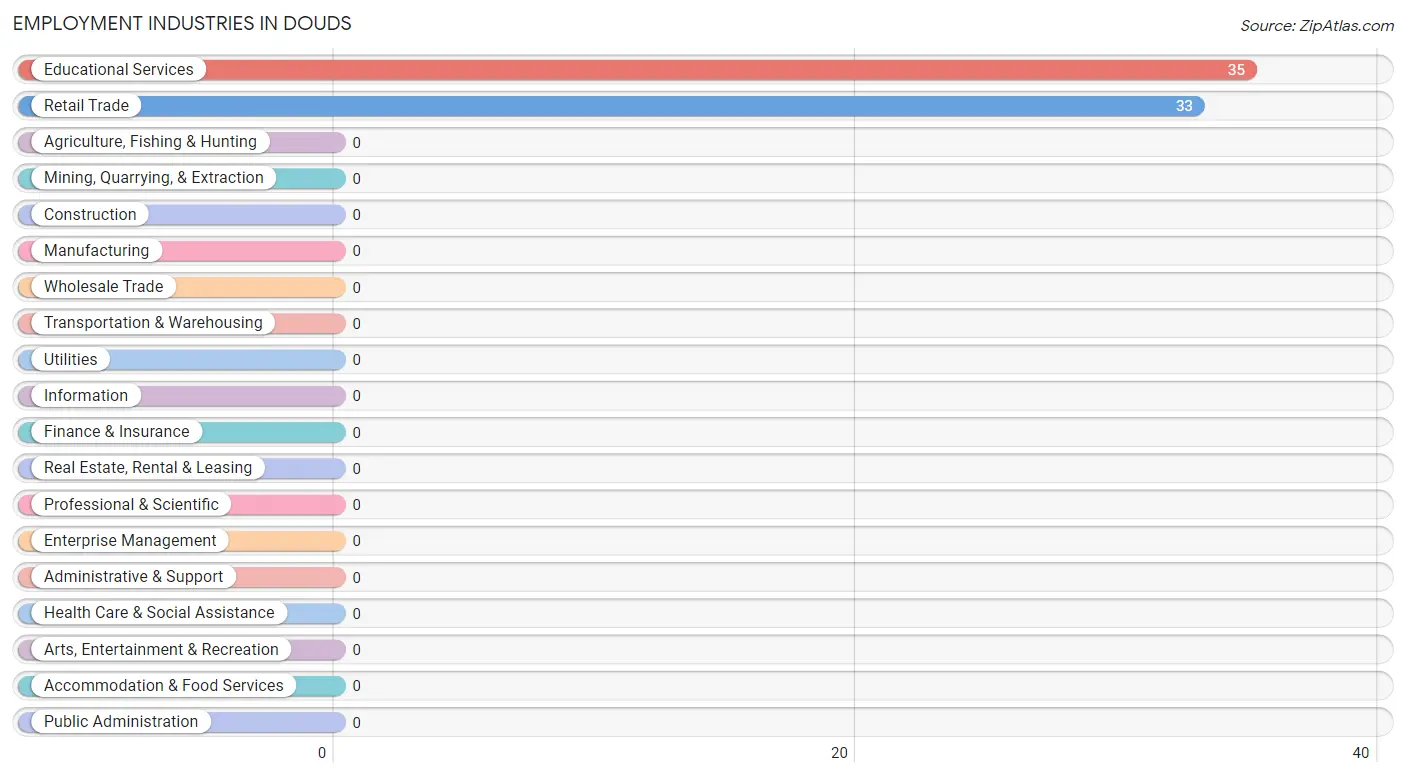The height and width of the screenshot is (777, 1406).
Task: Click the 0 value beside Public Administration
Action: [x=356, y=723]
